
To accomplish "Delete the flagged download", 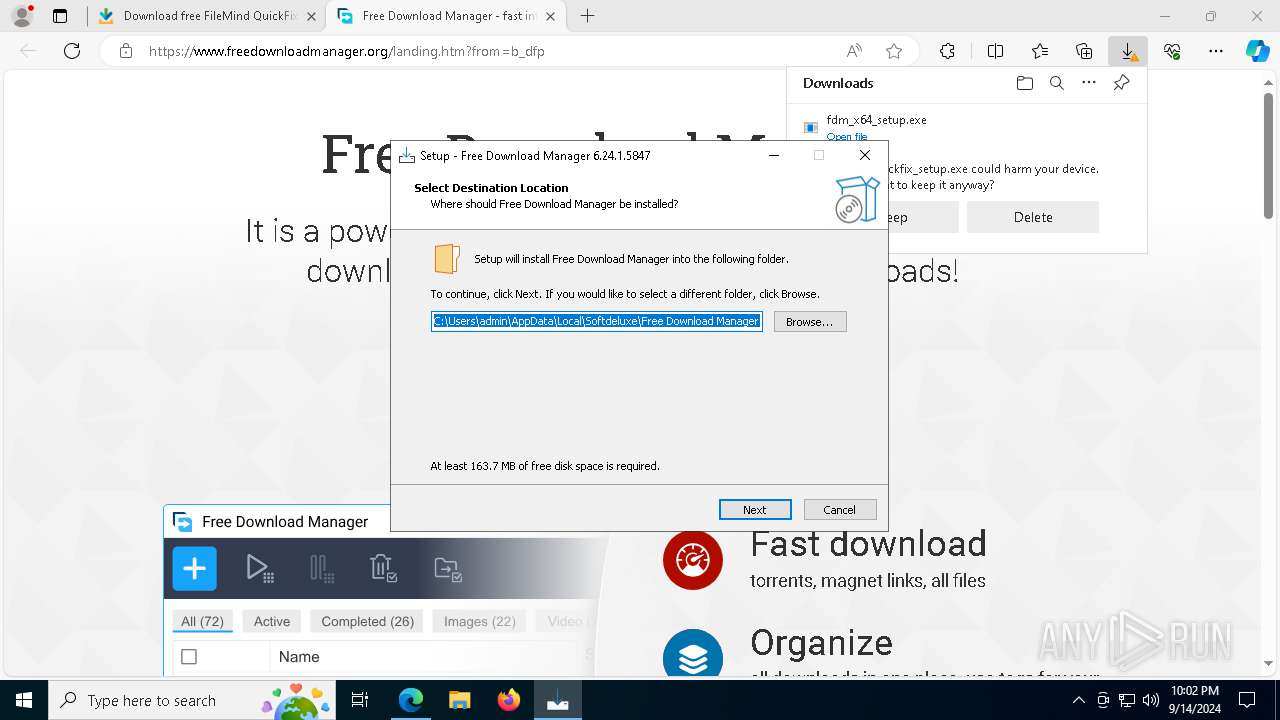I will pos(1033,217).
